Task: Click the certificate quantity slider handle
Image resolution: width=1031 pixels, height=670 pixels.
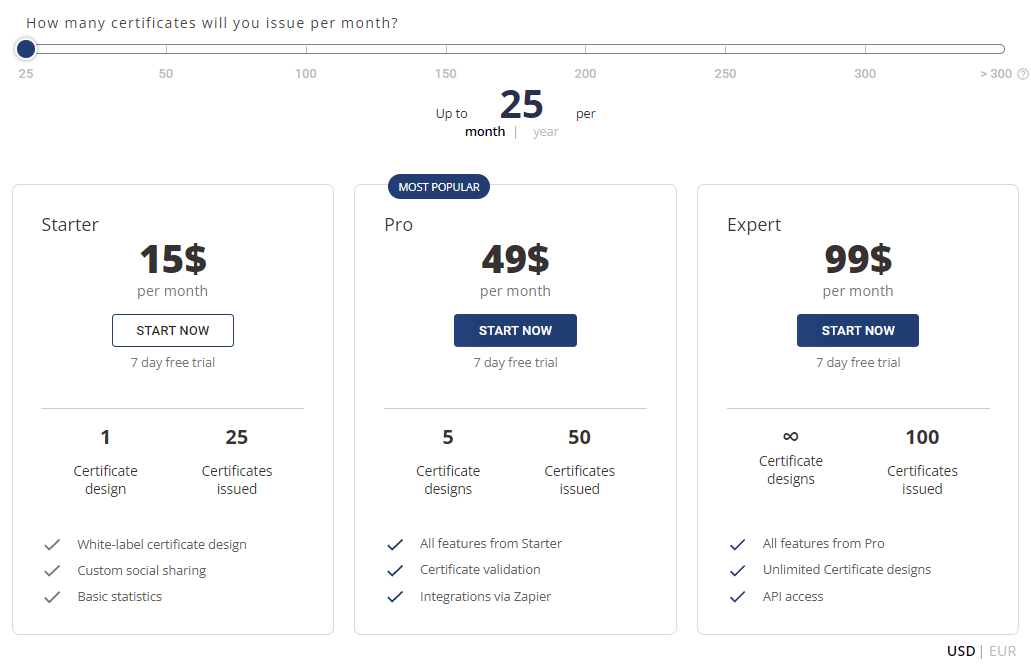Action: pos(25,48)
